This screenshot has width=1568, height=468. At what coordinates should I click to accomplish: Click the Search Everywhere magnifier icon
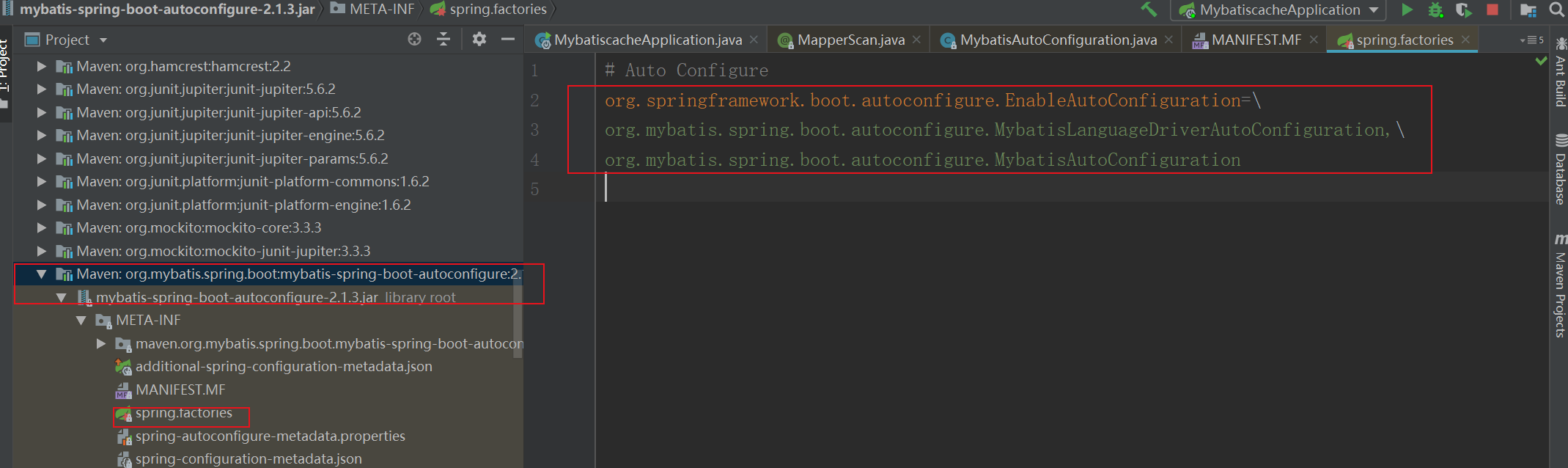(x=1556, y=10)
